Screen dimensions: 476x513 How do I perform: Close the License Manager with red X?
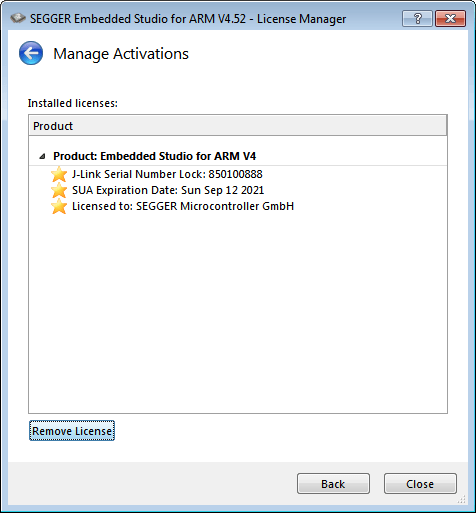[450, 18]
